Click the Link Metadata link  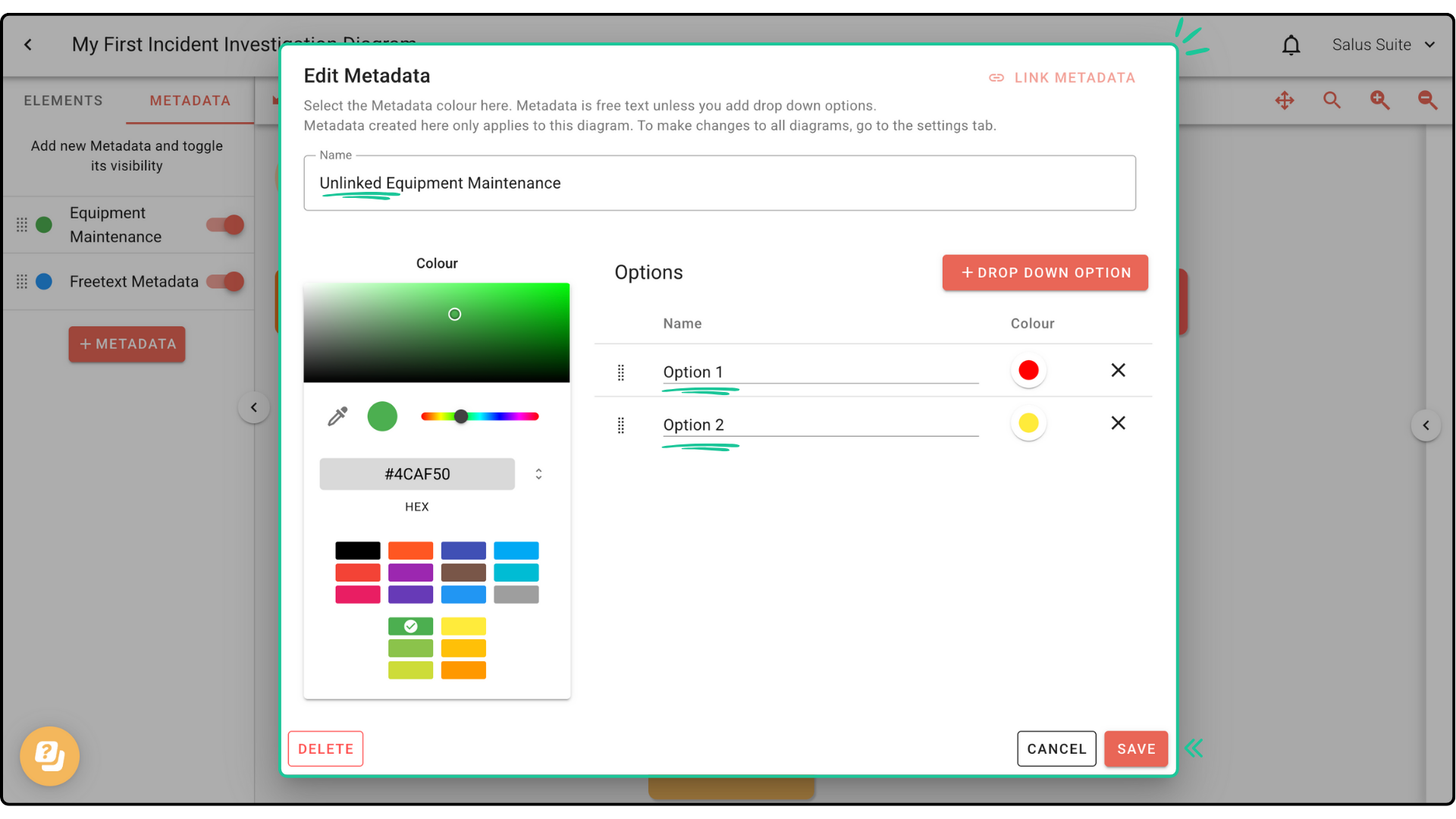click(1062, 78)
